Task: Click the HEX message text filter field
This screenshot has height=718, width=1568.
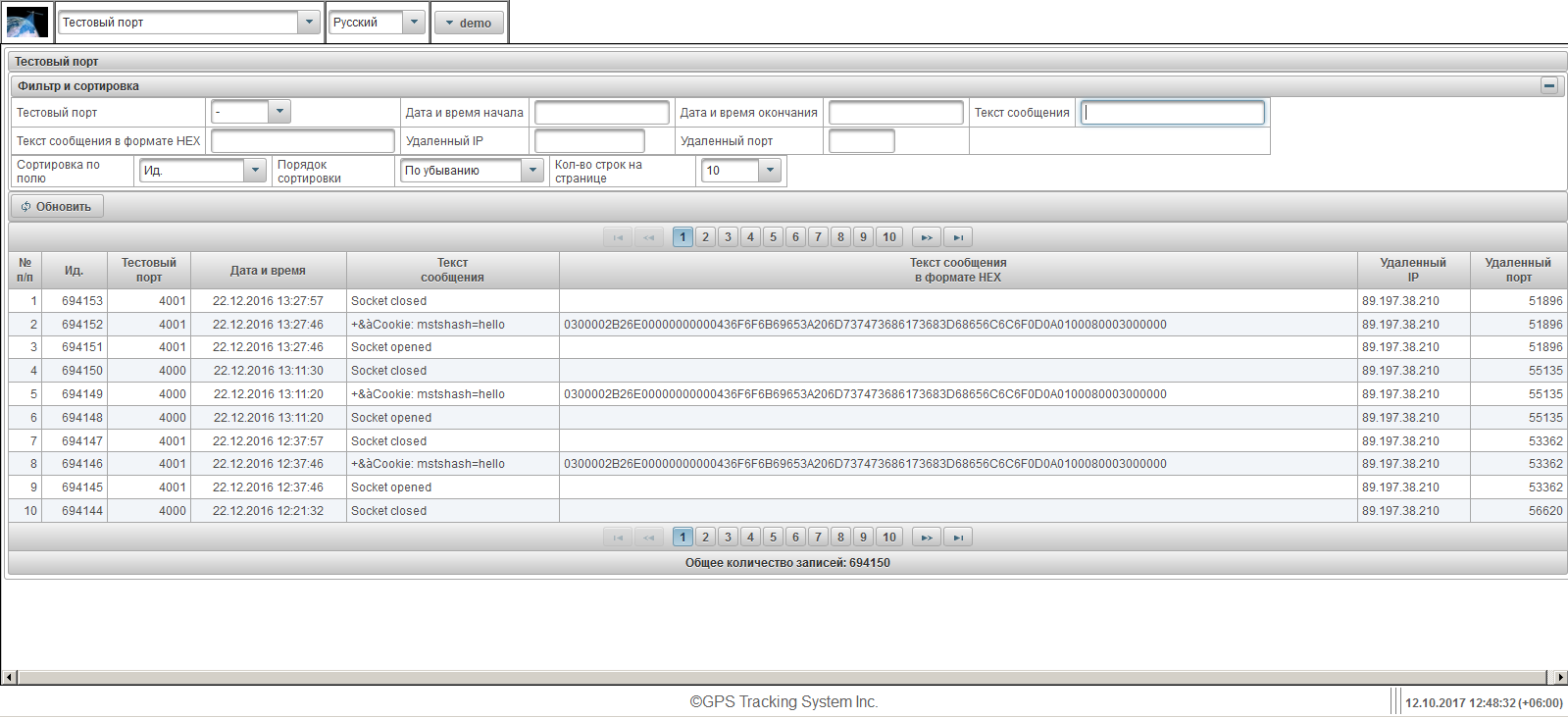Action: 302,141
